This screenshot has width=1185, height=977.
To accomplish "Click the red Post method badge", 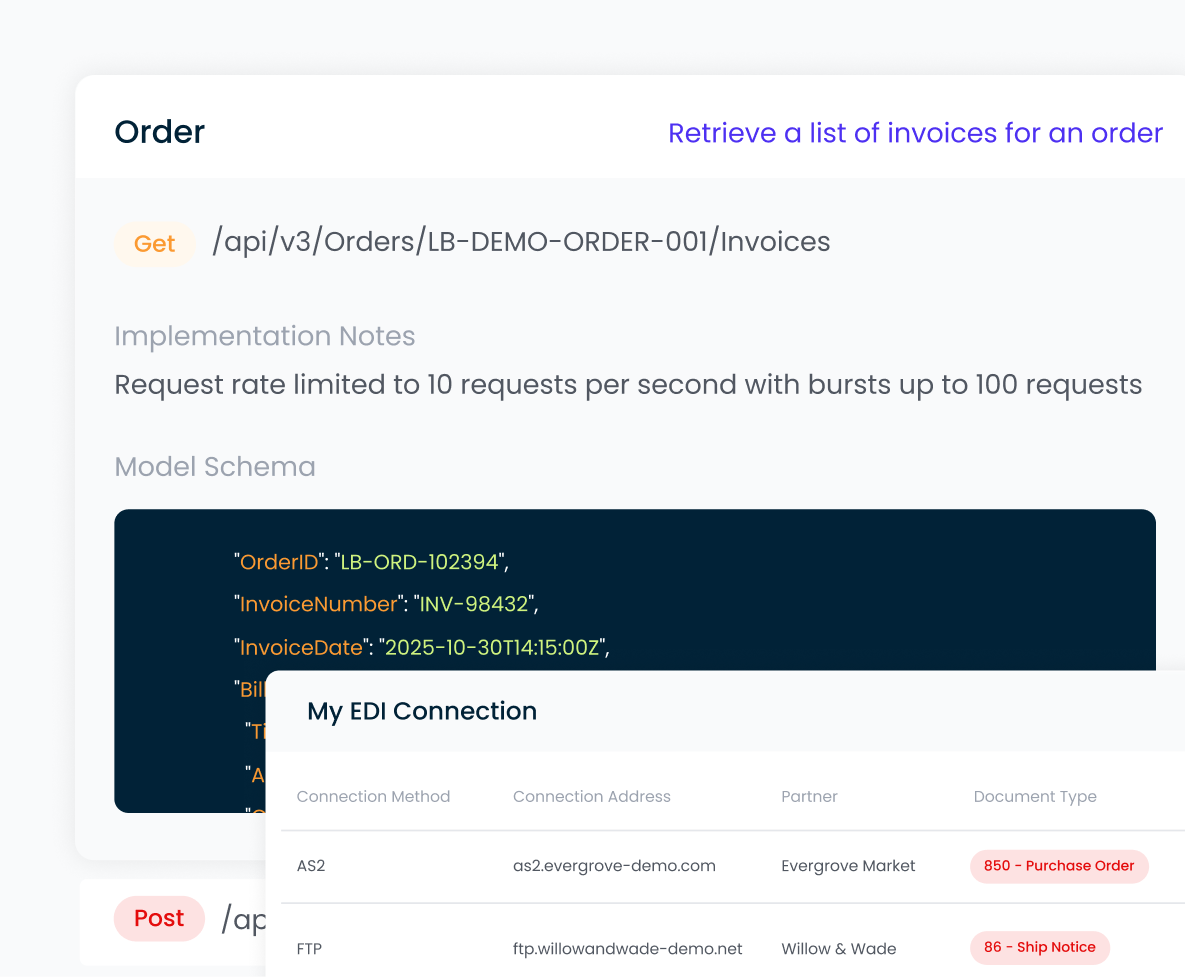I will (x=159, y=918).
